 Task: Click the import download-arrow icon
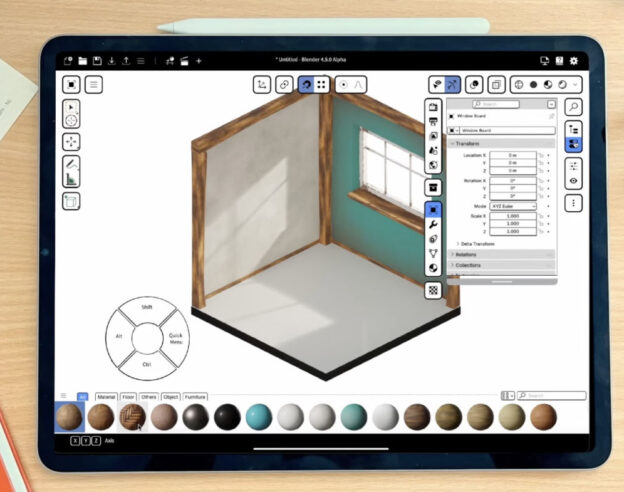[111, 61]
